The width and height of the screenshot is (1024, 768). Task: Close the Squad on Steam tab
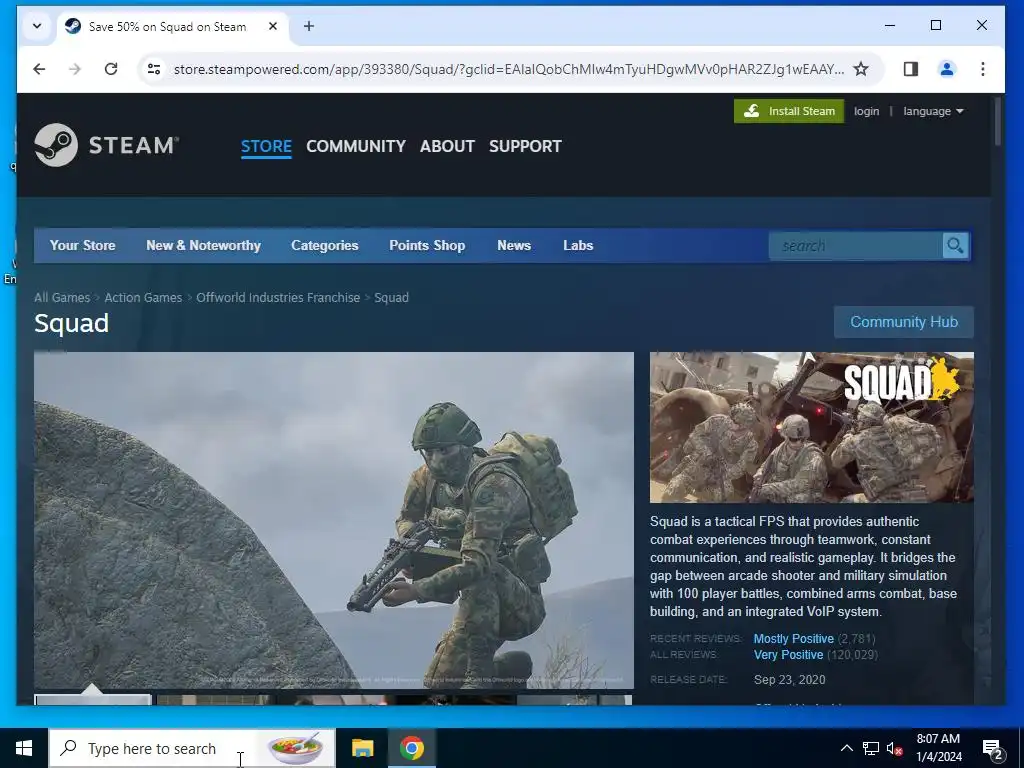tap(273, 26)
